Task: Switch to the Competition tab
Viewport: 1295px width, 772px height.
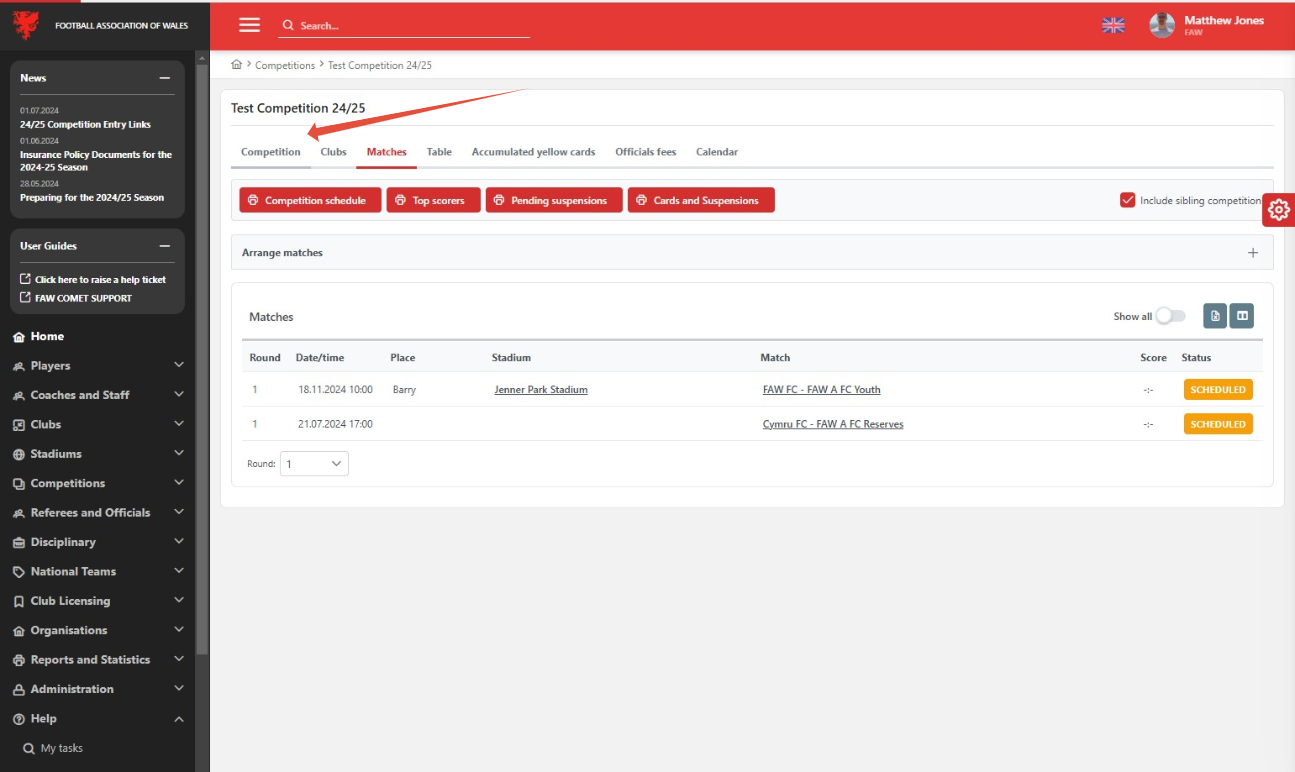Action: click(x=271, y=152)
